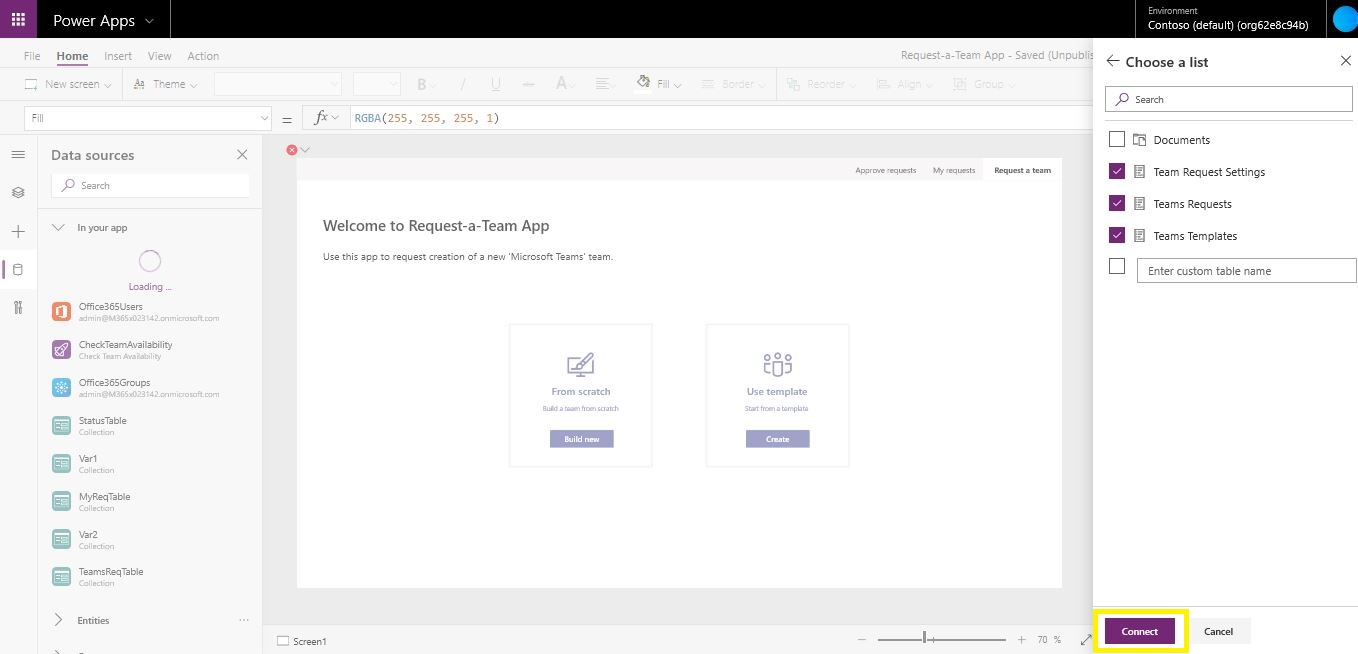Click the Build new button
The width and height of the screenshot is (1358, 654).
(x=581, y=439)
